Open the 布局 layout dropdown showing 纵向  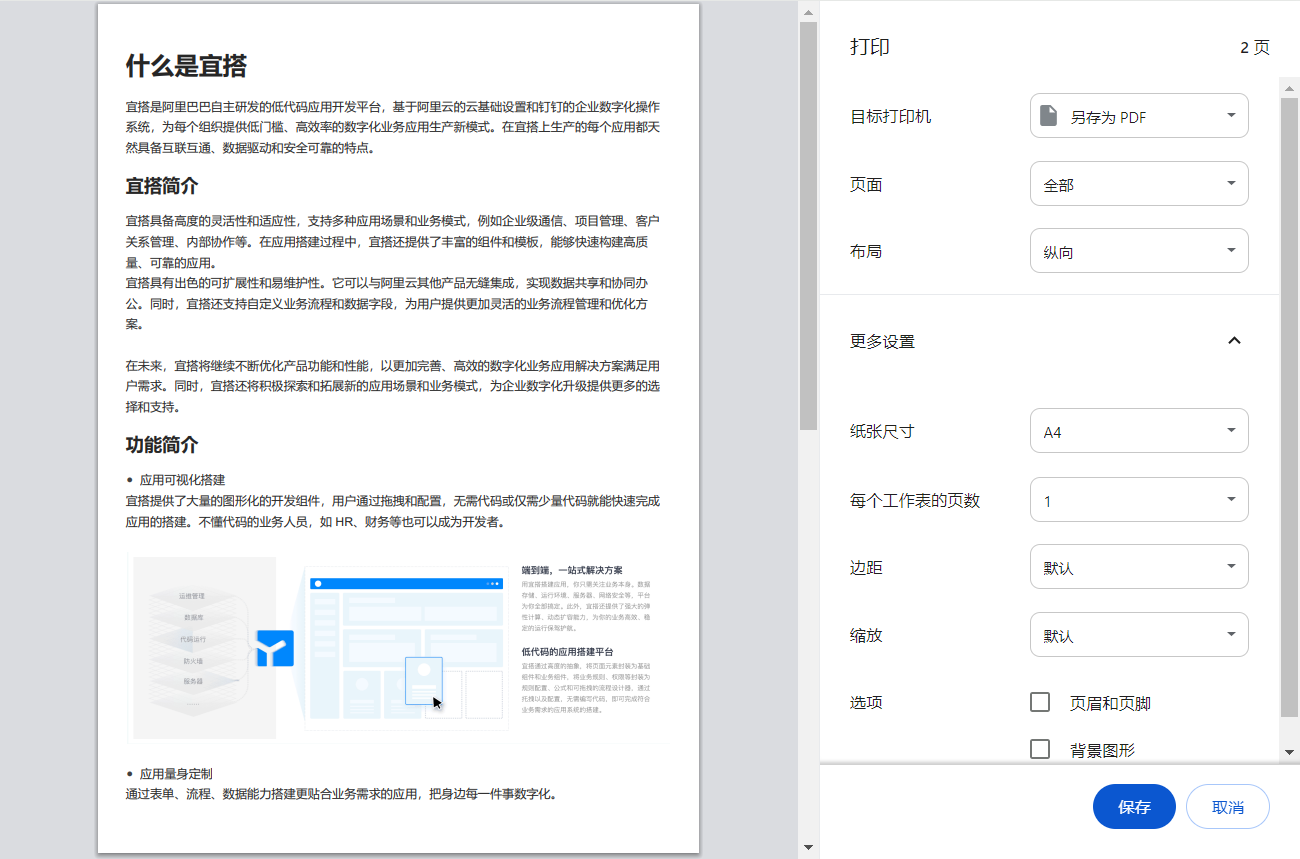pyautogui.click(x=1139, y=251)
